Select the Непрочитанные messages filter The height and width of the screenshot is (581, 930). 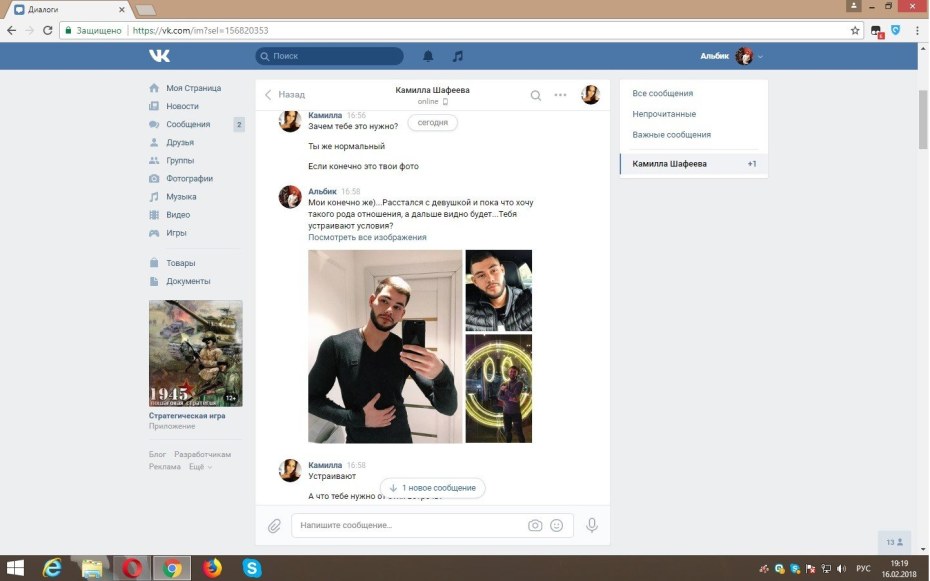pyautogui.click(x=664, y=114)
